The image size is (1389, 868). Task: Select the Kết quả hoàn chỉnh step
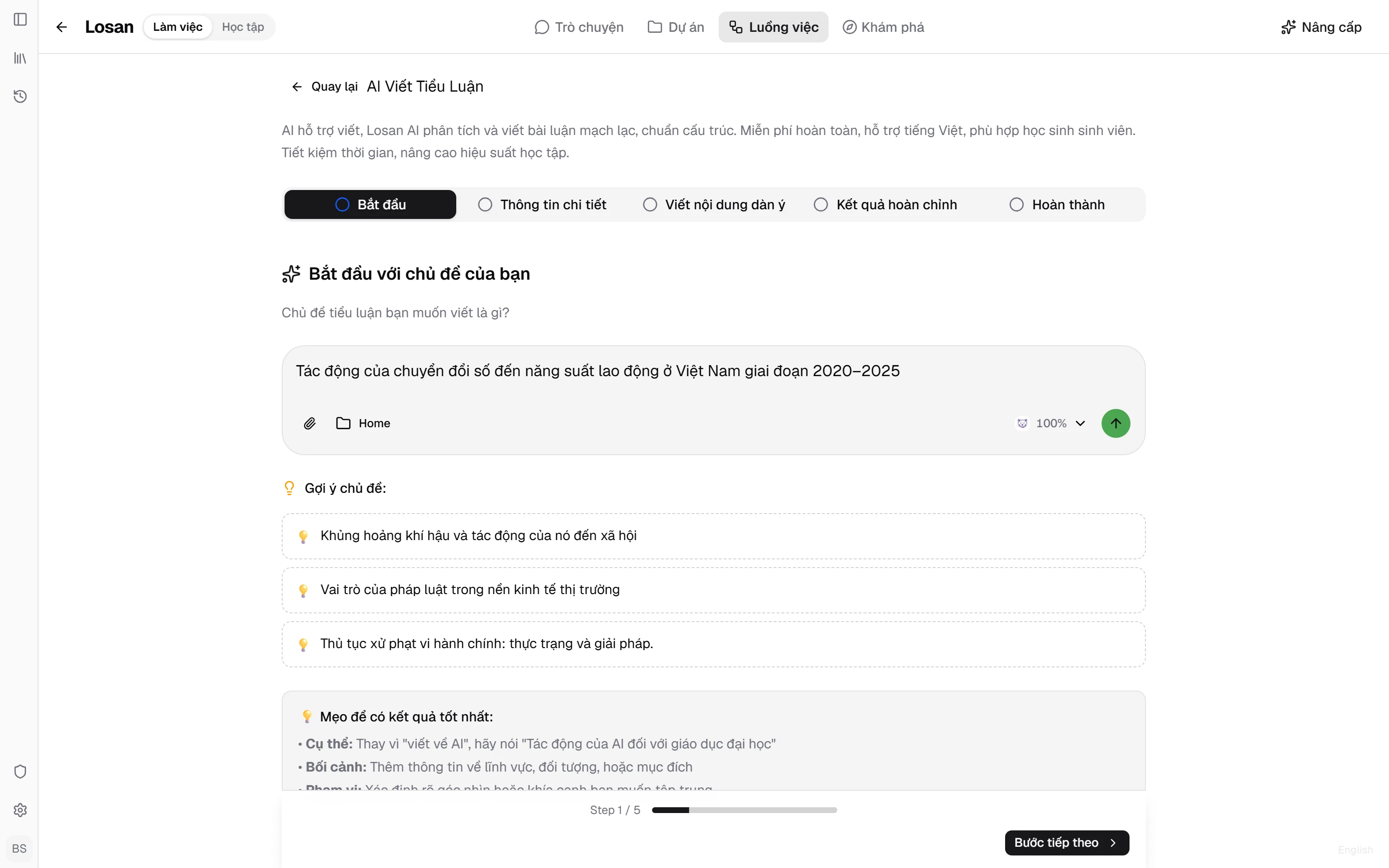coord(885,204)
